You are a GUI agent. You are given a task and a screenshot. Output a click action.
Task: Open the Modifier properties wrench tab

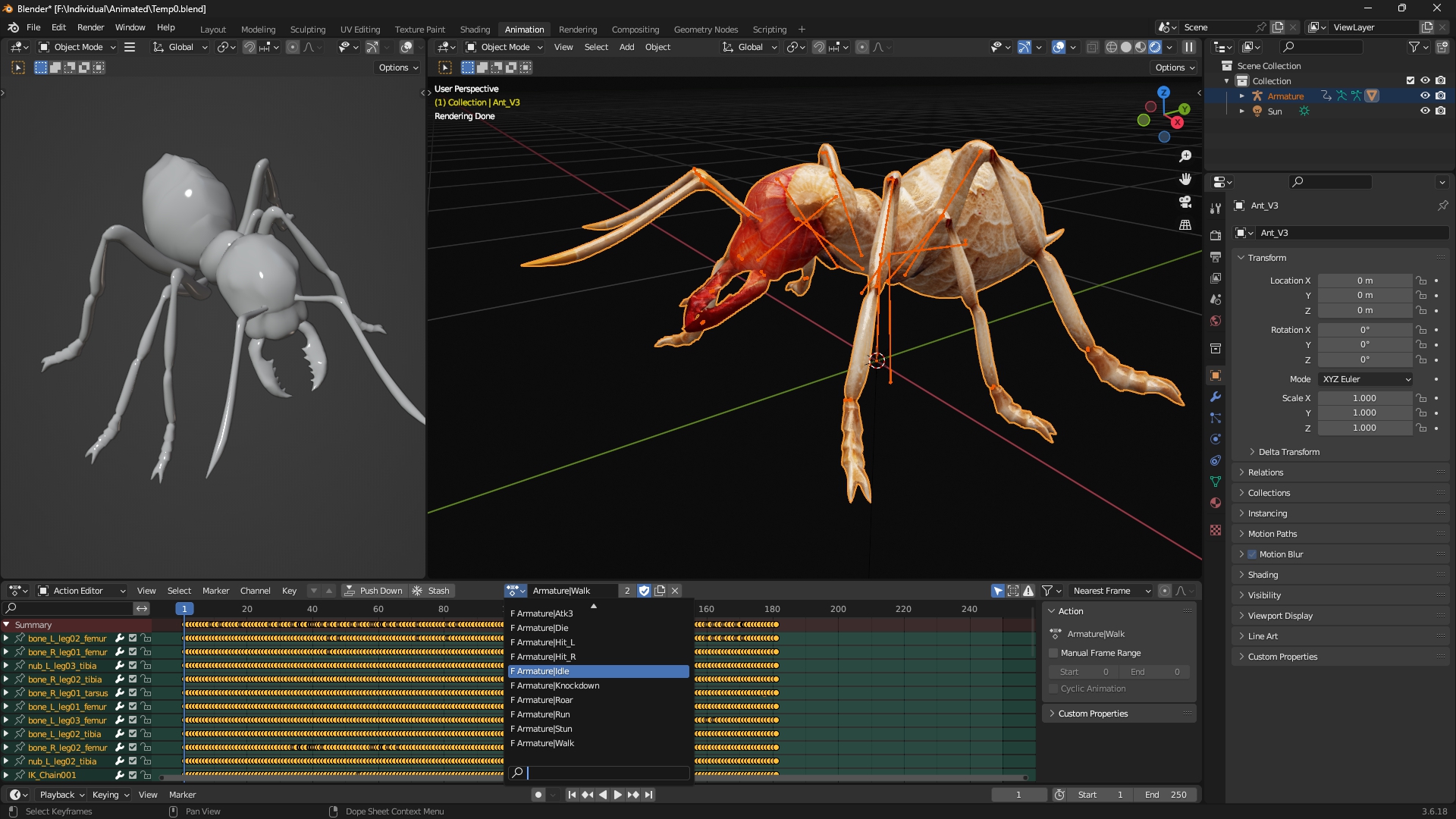tap(1216, 397)
